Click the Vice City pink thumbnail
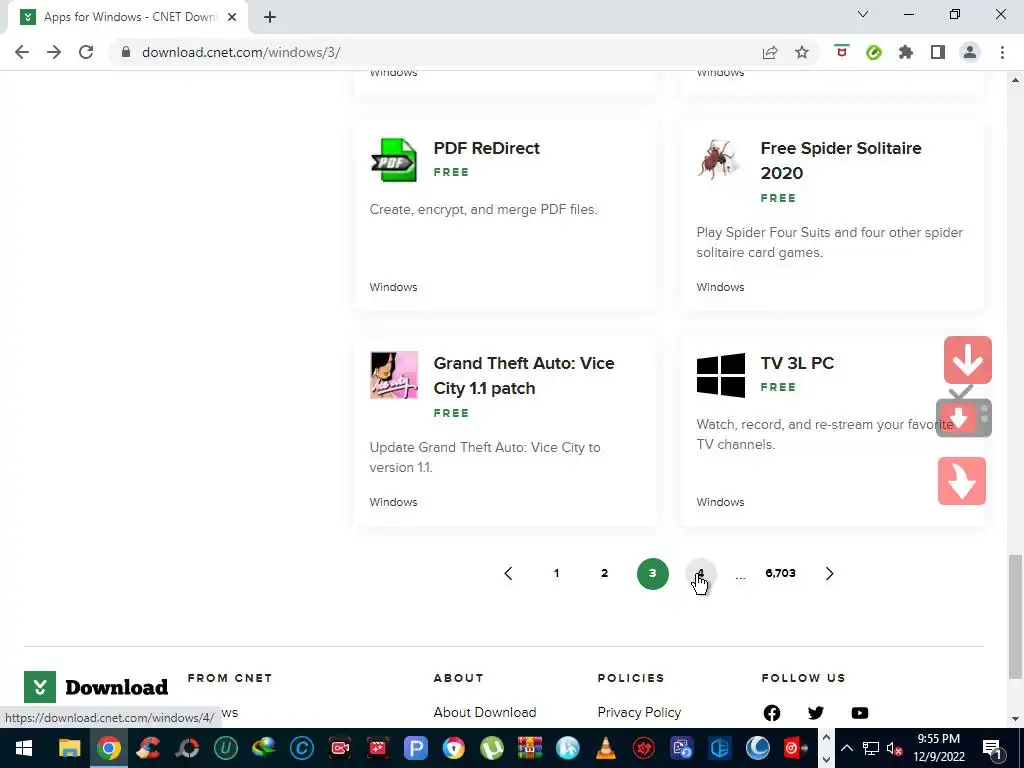 (x=394, y=375)
